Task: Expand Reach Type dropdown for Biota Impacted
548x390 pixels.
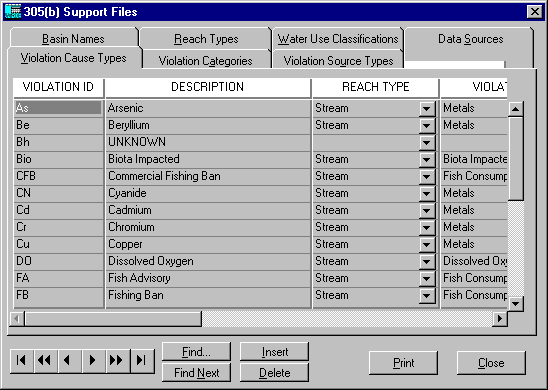Action: (x=426, y=160)
